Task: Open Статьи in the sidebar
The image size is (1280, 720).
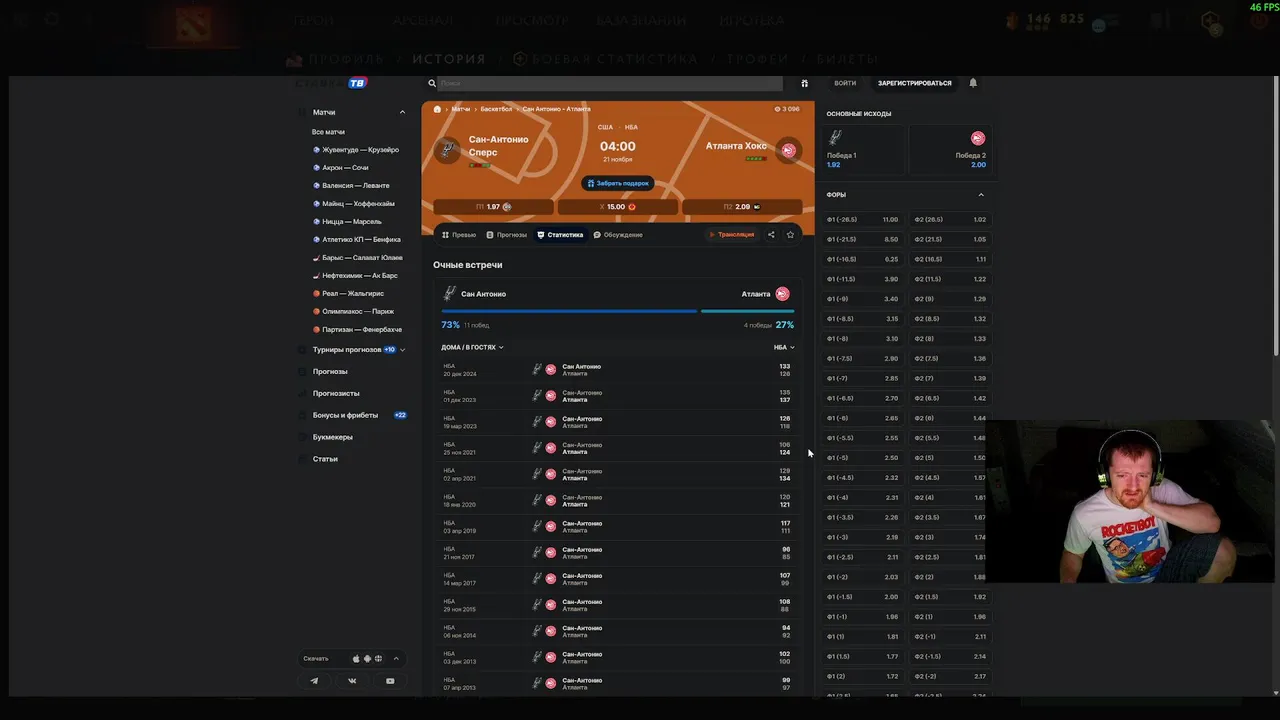Action: click(325, 459)
